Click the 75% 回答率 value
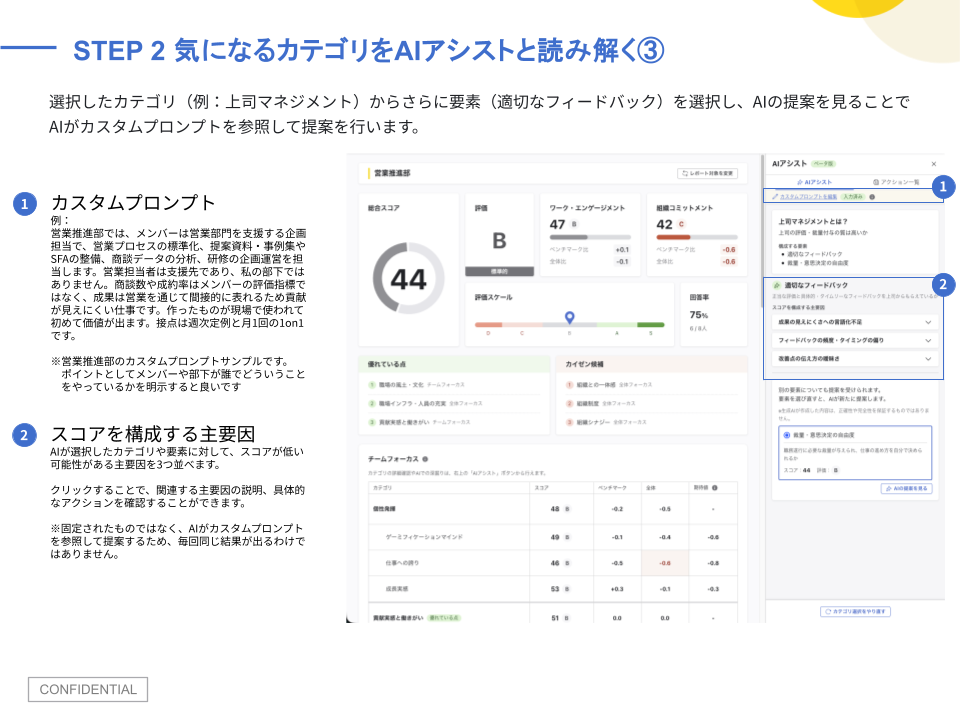The image size is (960, 720). [699, 315]
